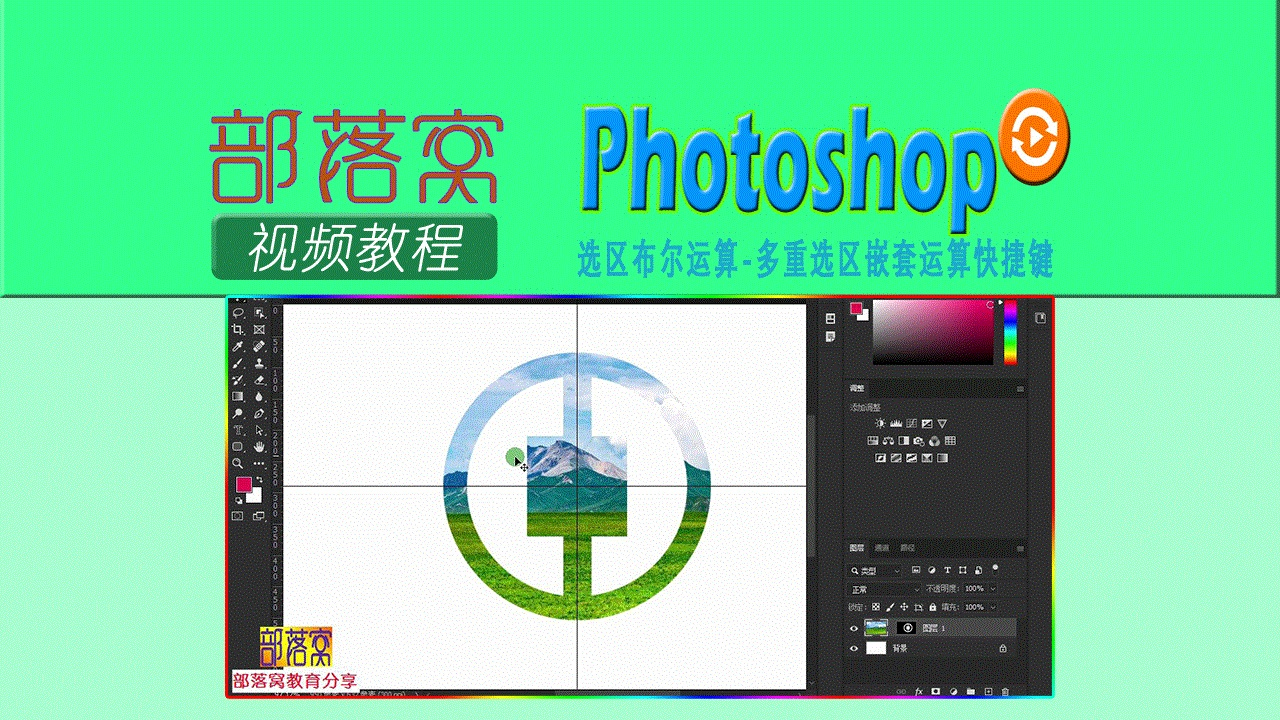Select the Hand tool
1280x720 pixels.
(259, 446)
